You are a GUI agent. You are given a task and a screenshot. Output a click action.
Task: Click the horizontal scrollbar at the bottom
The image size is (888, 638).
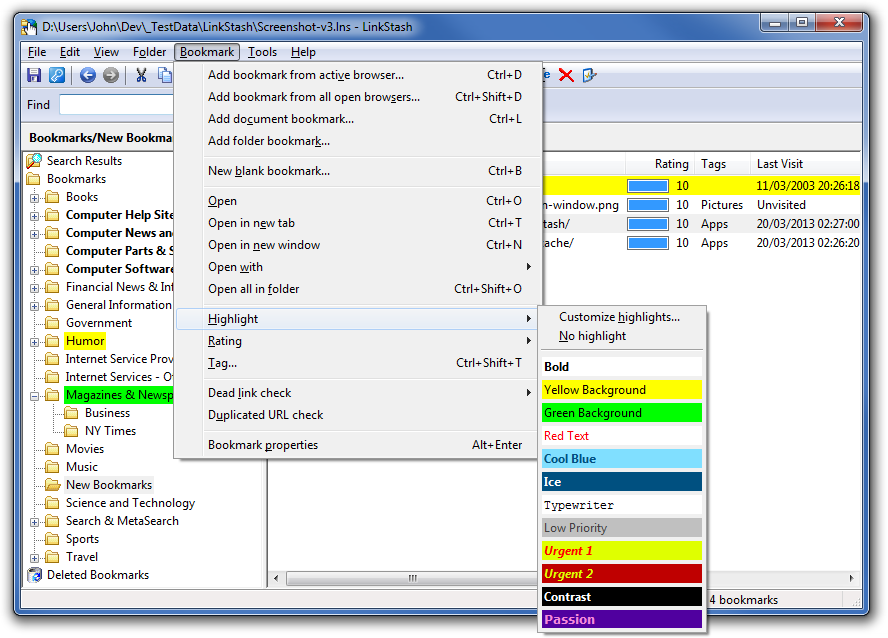pos(412,578)
